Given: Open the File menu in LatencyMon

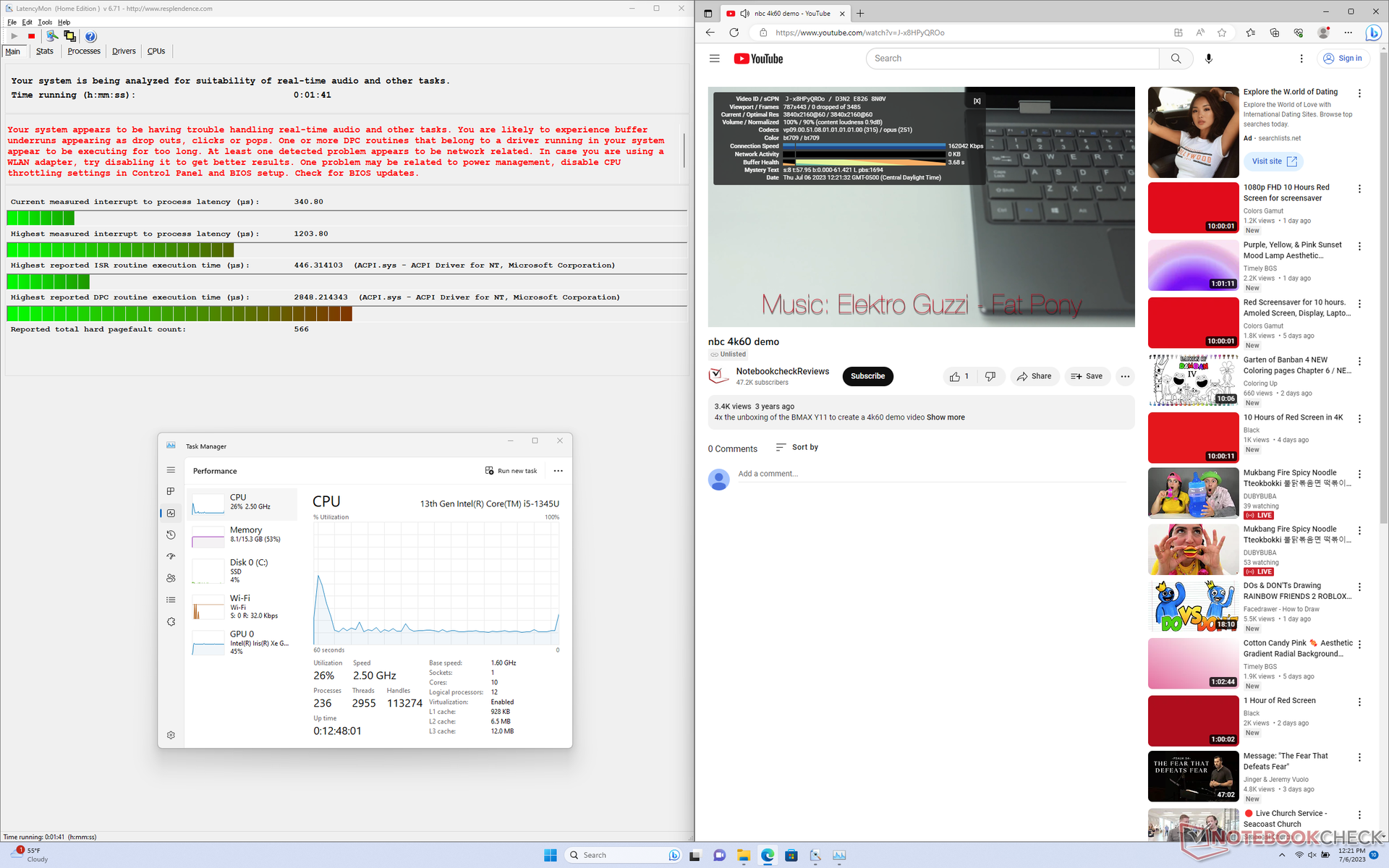Looking at the screenshot, I should pos(12,22).
